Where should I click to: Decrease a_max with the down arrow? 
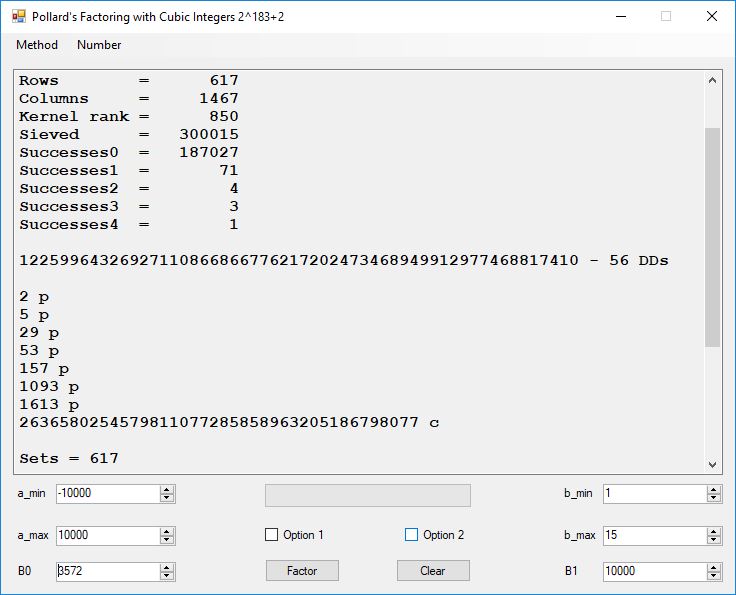tap(167, 539)
